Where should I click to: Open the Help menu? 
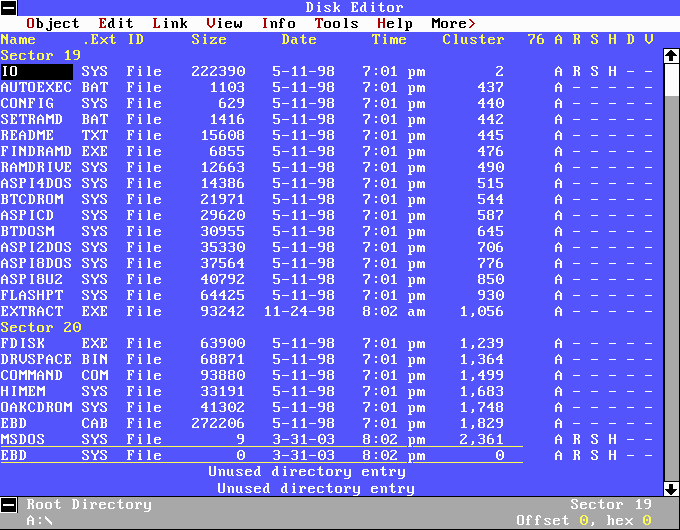point(395,23)
